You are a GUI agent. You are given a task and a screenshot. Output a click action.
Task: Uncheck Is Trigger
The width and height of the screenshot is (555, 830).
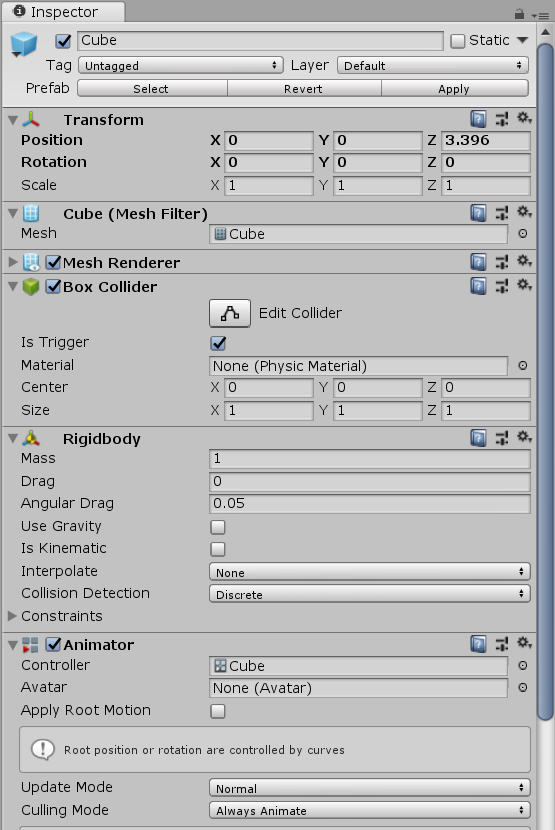pos(218,343)
